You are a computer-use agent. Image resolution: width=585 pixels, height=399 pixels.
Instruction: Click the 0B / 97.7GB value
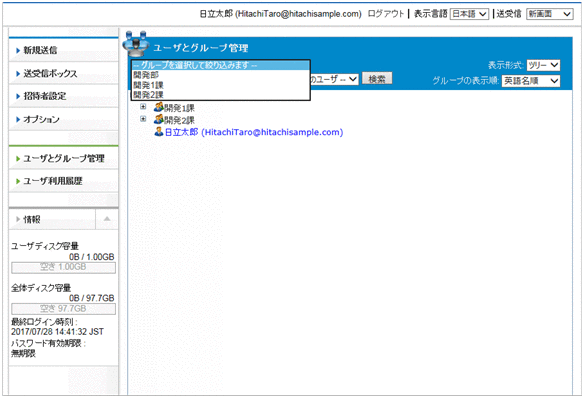point(91,298)
